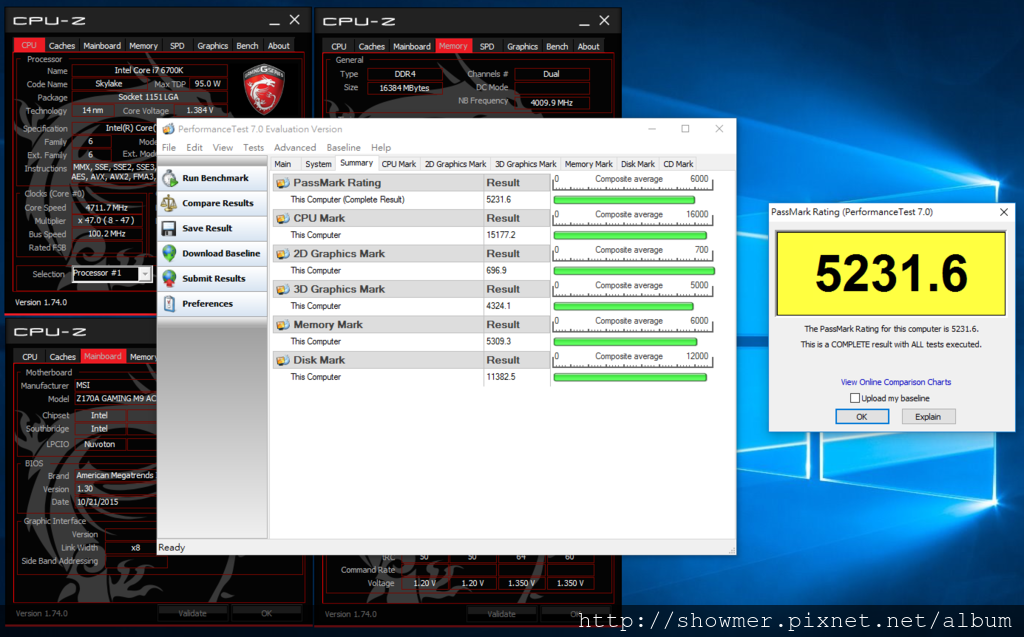Open Caches tab in top-left CPU-Z window
Screen dimensions: 1024x637
tap(62, 46)
